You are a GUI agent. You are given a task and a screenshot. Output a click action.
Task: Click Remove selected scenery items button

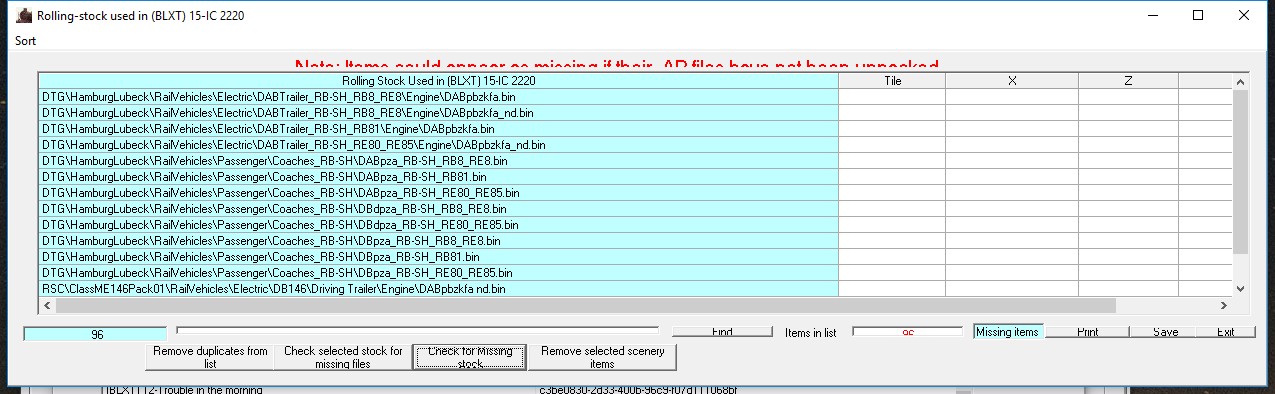[602, 357]
